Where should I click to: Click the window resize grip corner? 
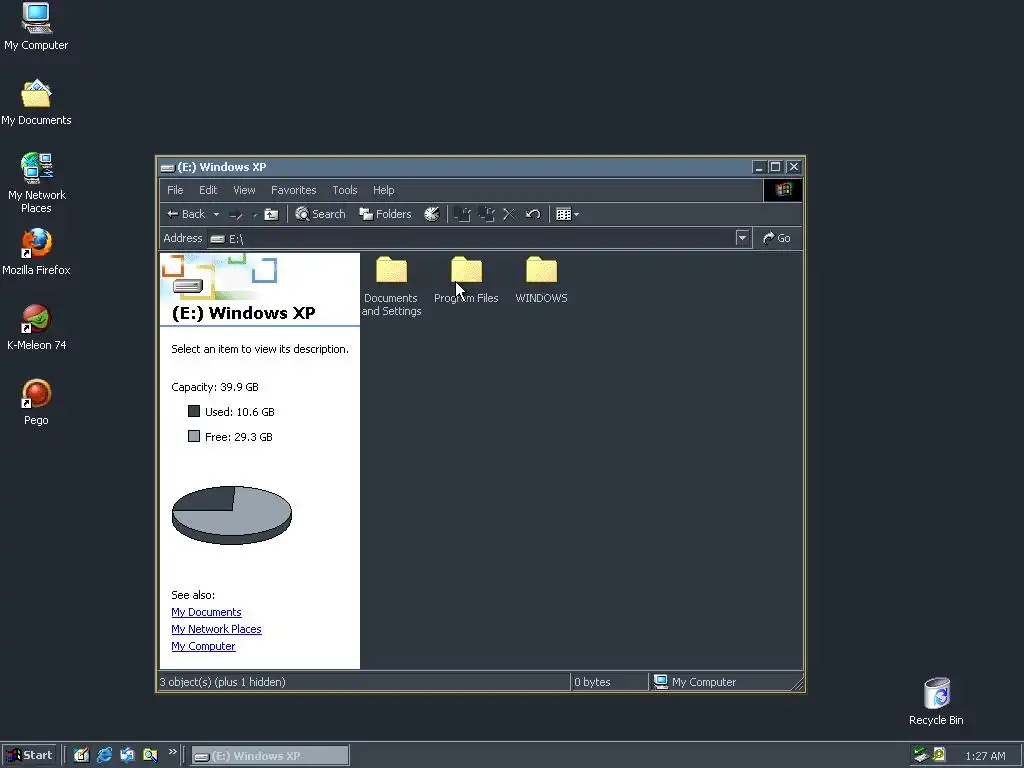pos(797,684)
